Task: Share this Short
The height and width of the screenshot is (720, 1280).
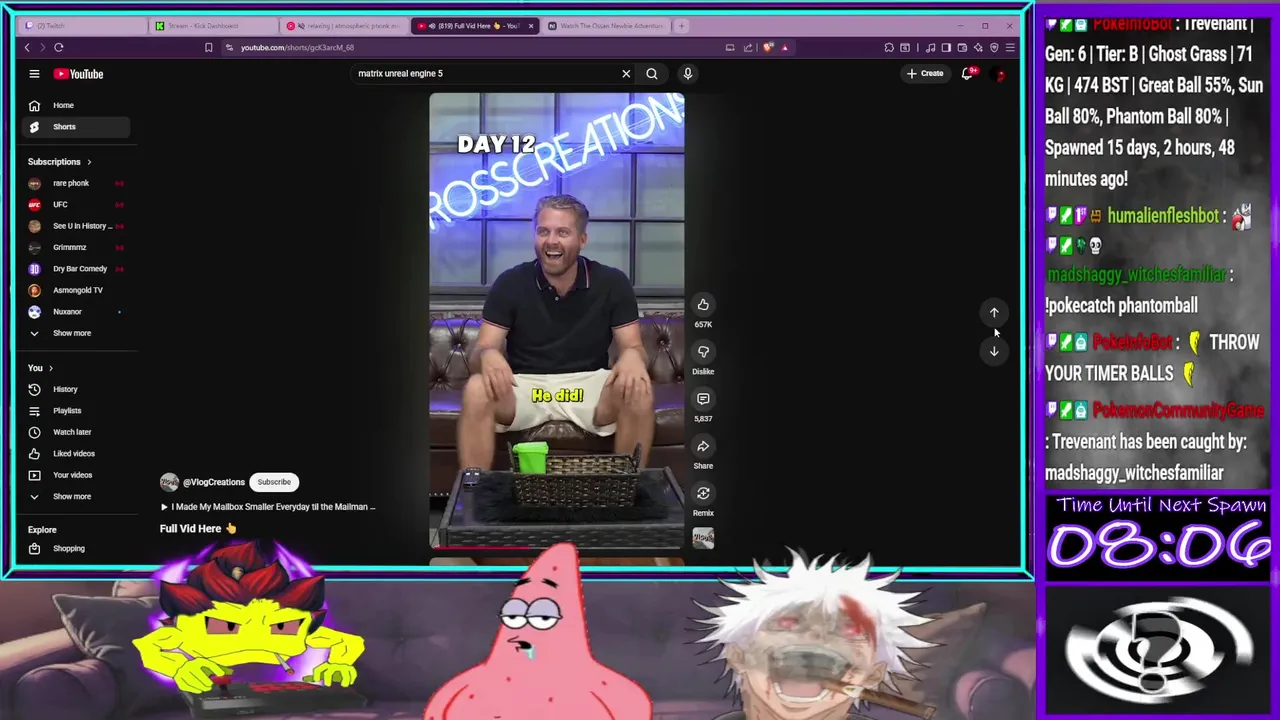Action: [703, 446]
